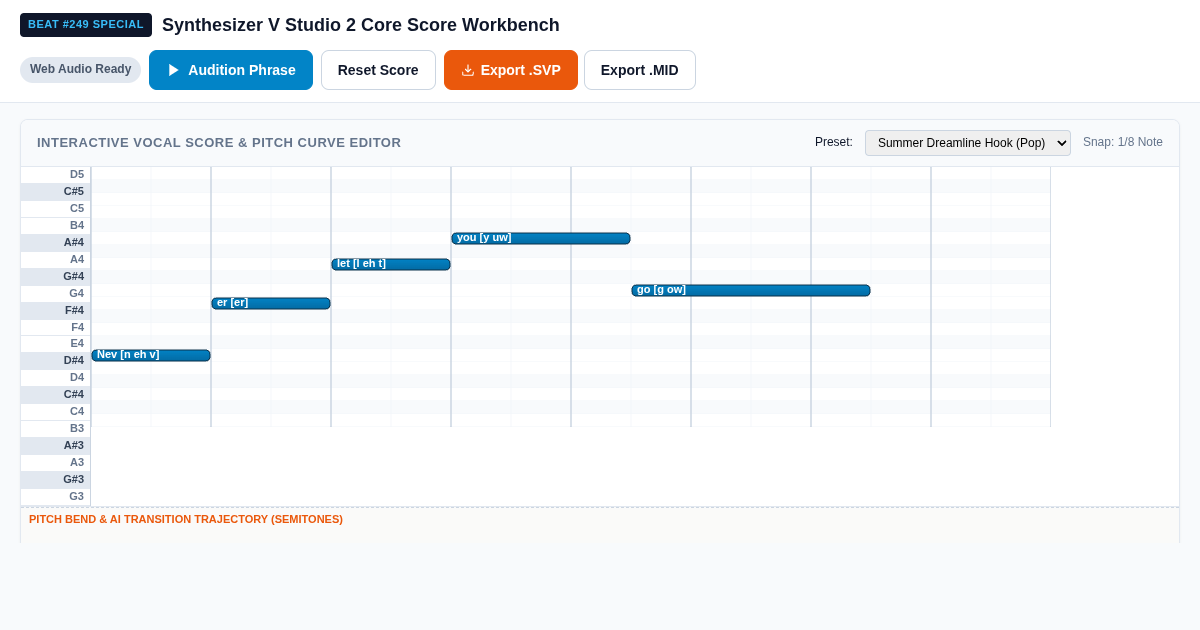Click the BEAT #249 SPECIAL badge
Viewport: 1200px width, 630px height.
coord(86,25)
